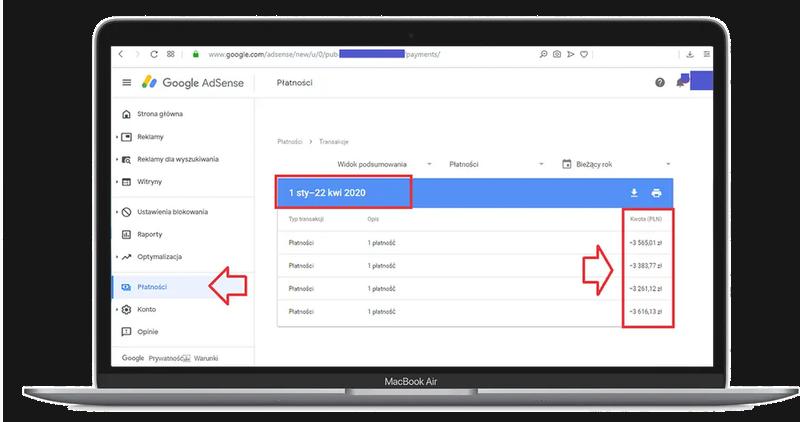Click amount −3 261,12 zł
Image resolution: width=800 pixels, height=422 pixels.
click(645, 289)
